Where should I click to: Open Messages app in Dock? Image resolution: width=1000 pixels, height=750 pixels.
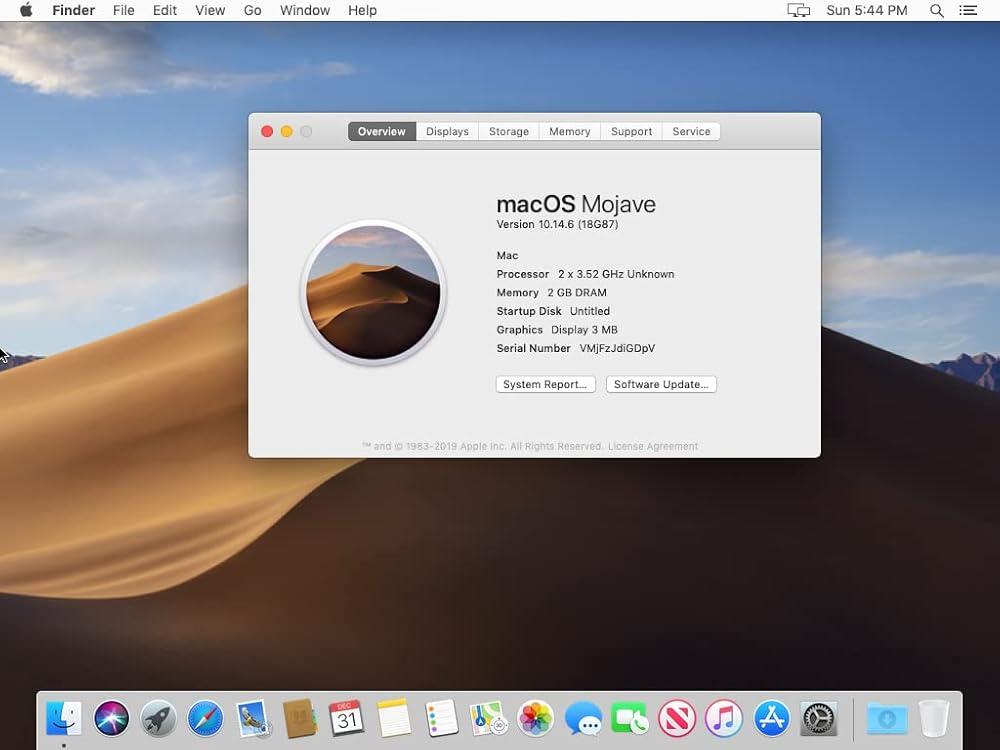(583, 718)
